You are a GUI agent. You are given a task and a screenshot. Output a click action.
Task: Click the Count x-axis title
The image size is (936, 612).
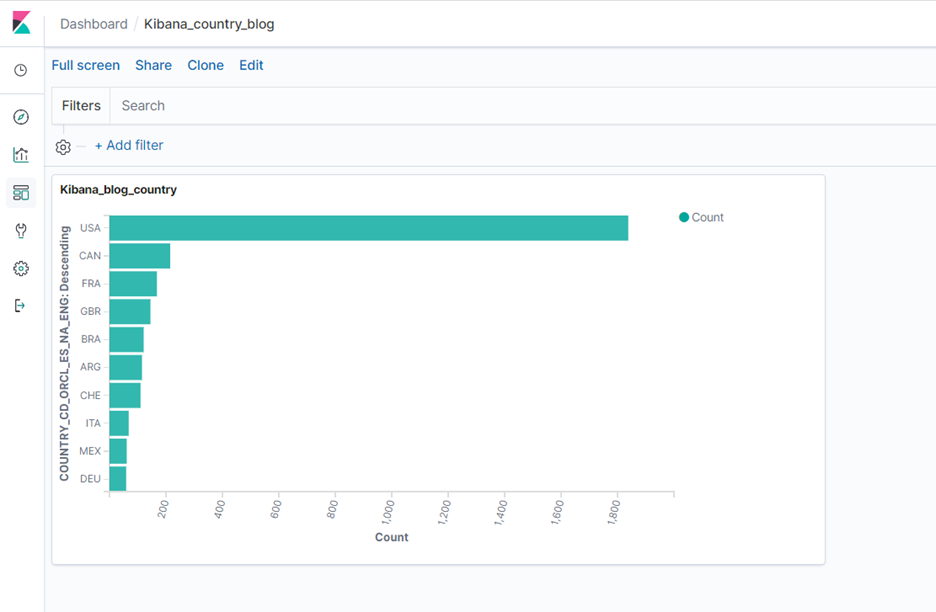click(x=392, y=537)
